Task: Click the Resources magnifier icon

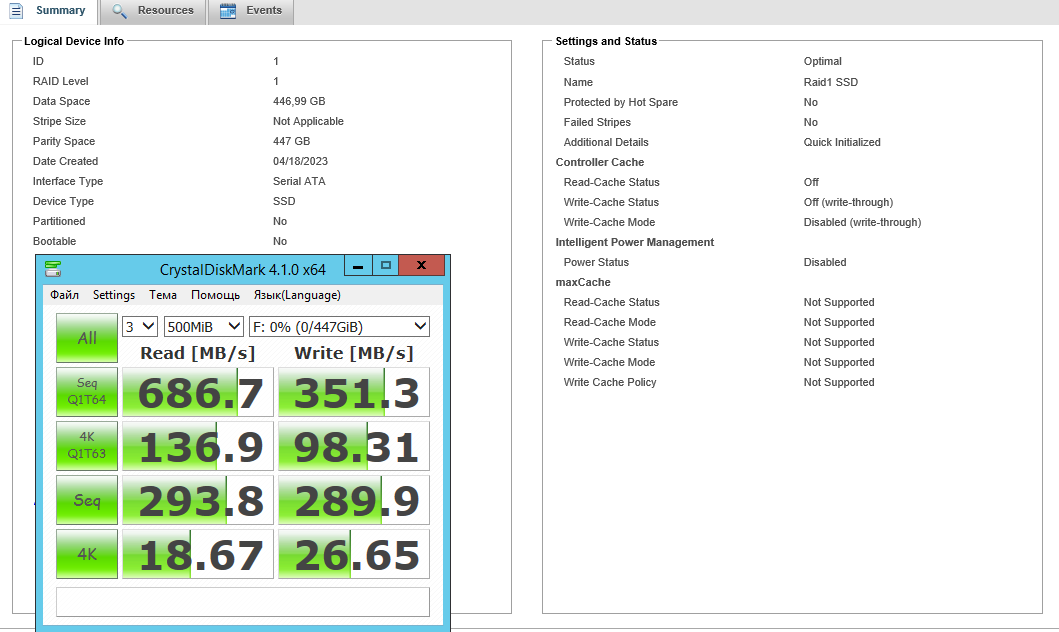Action: coord(119,11)
